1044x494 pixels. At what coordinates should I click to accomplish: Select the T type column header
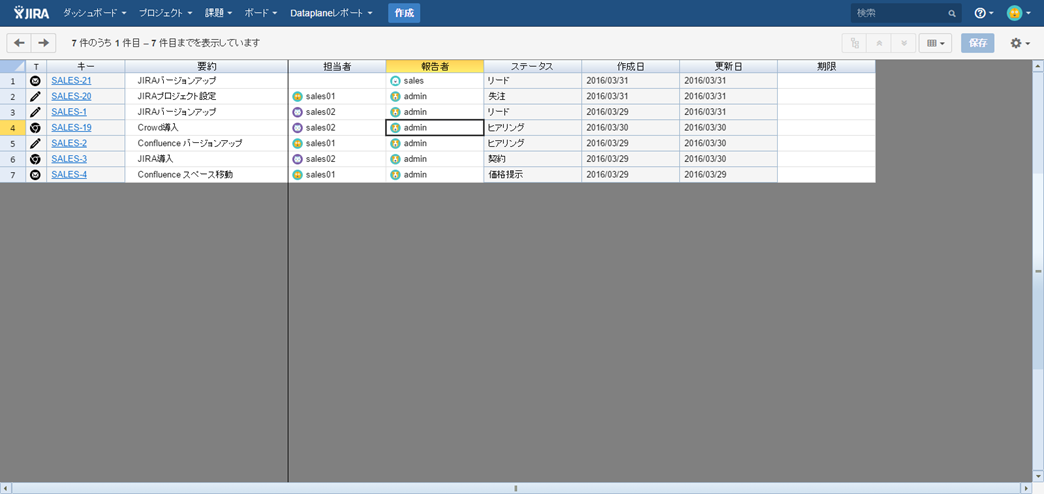[x=36, y=66]
